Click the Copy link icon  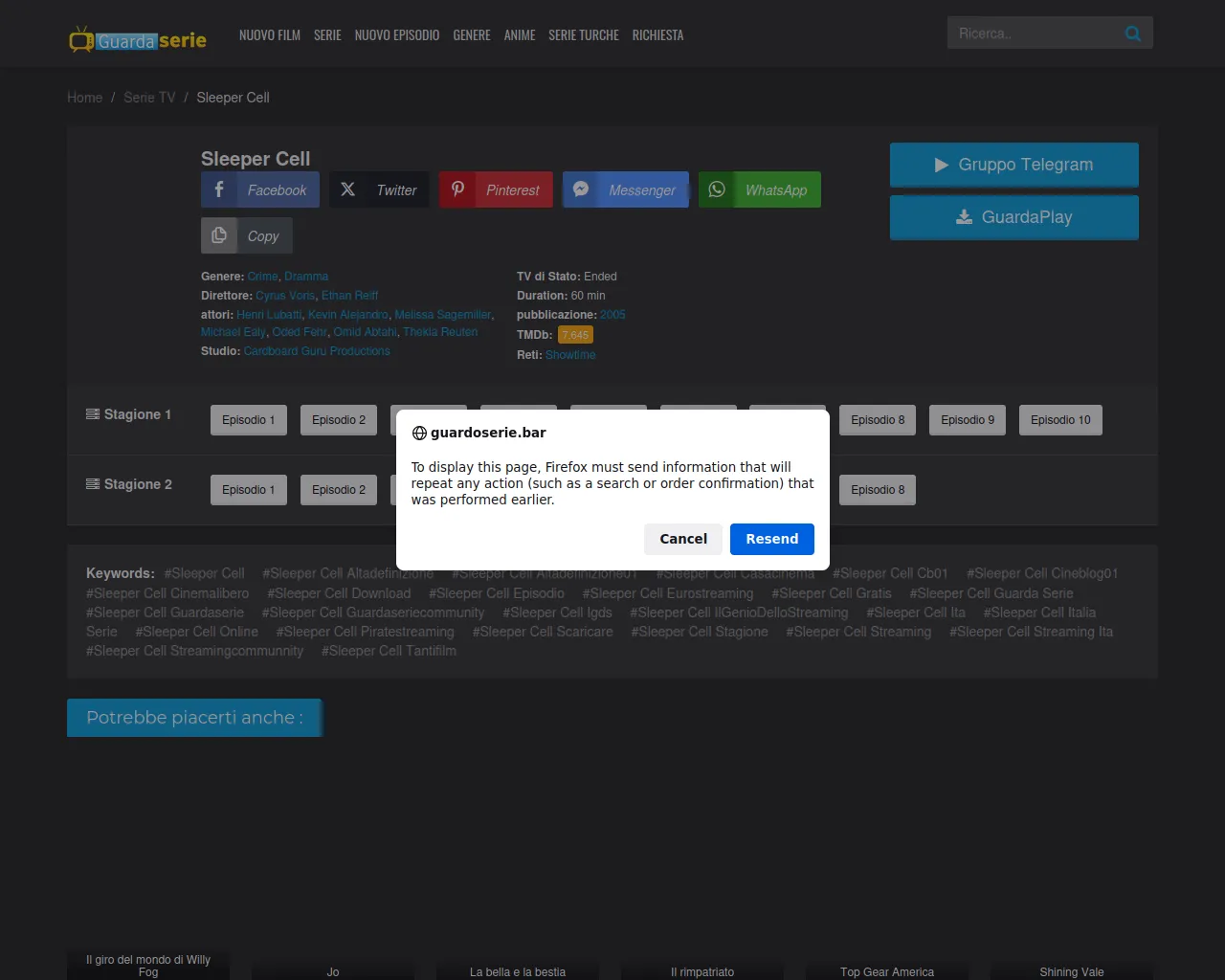(219, 235)
